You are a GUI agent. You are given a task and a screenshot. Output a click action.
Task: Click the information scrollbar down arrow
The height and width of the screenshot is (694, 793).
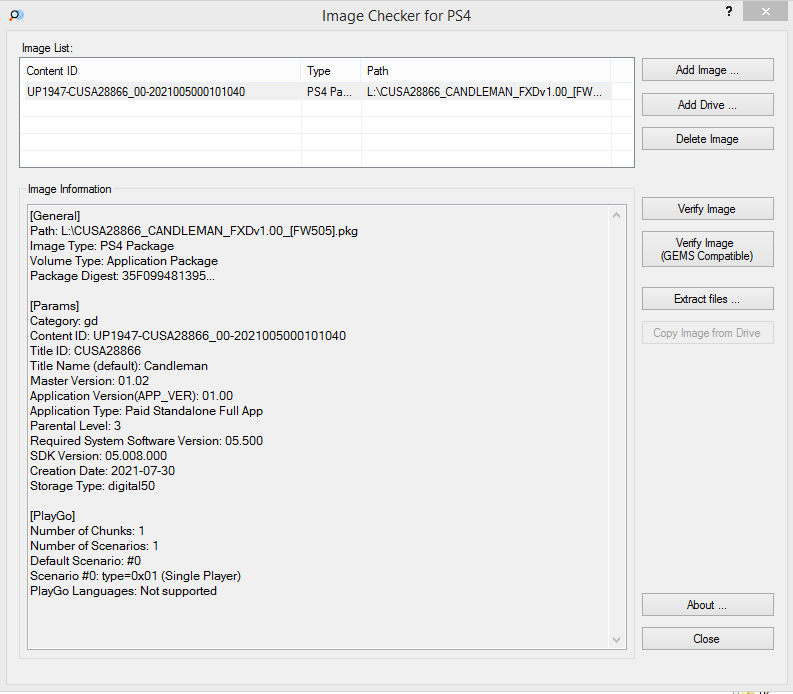[x=616, y=640]
